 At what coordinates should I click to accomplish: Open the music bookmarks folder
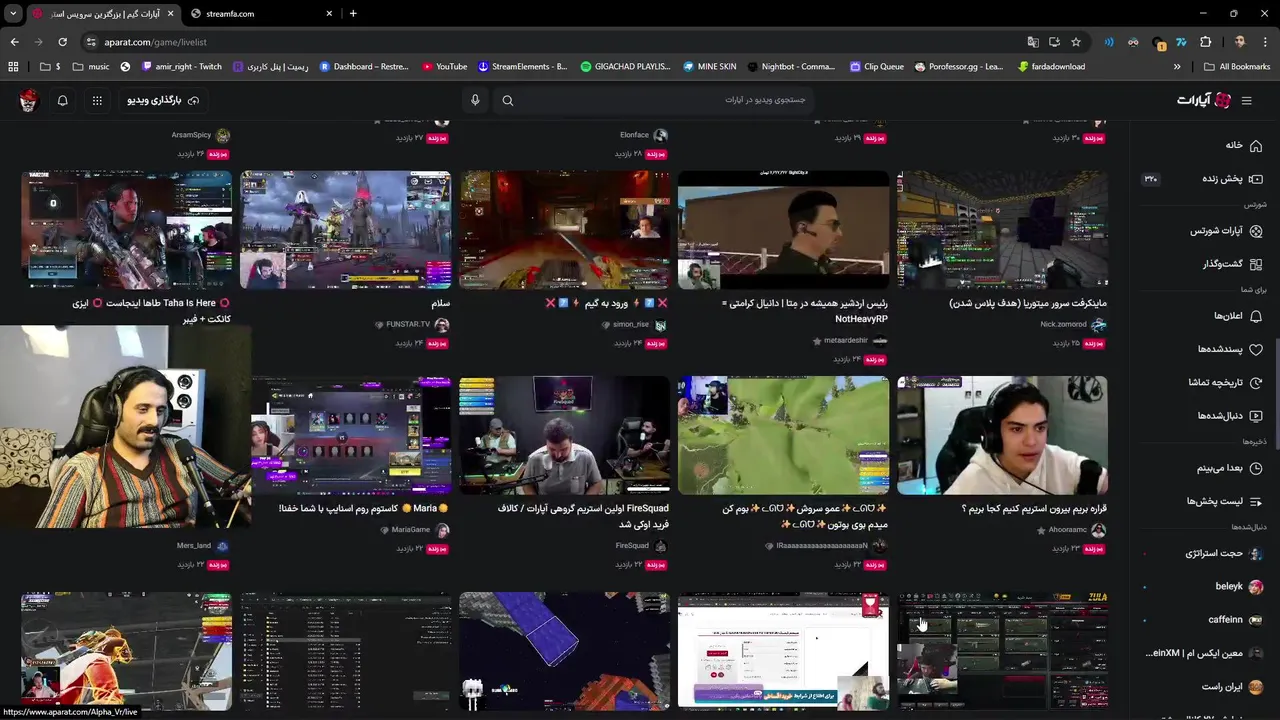point(91,67)
